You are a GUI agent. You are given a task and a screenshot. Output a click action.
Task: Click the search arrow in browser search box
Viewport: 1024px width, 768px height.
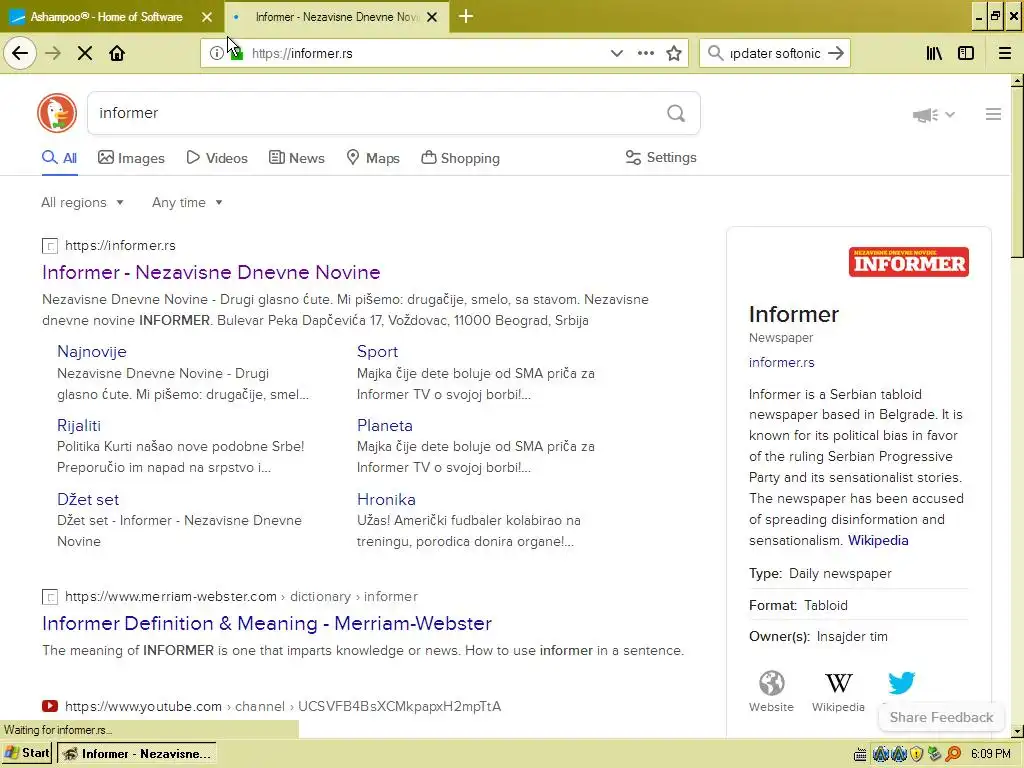pyautogui.click(x=836, y=53)
